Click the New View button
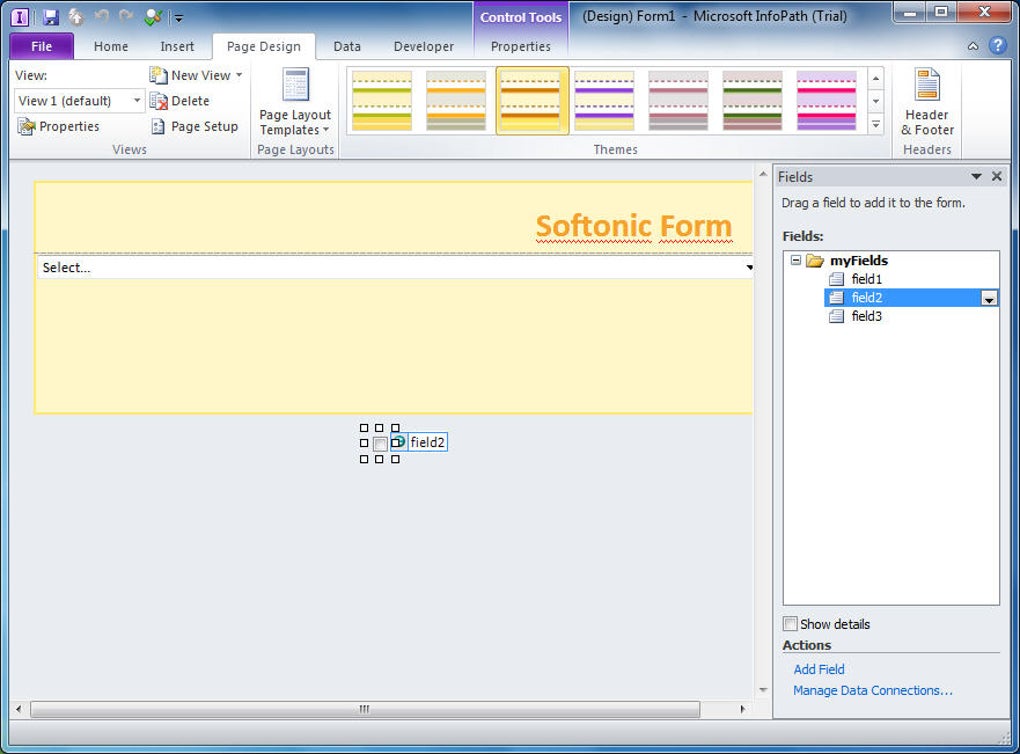 tap(196, 75)
